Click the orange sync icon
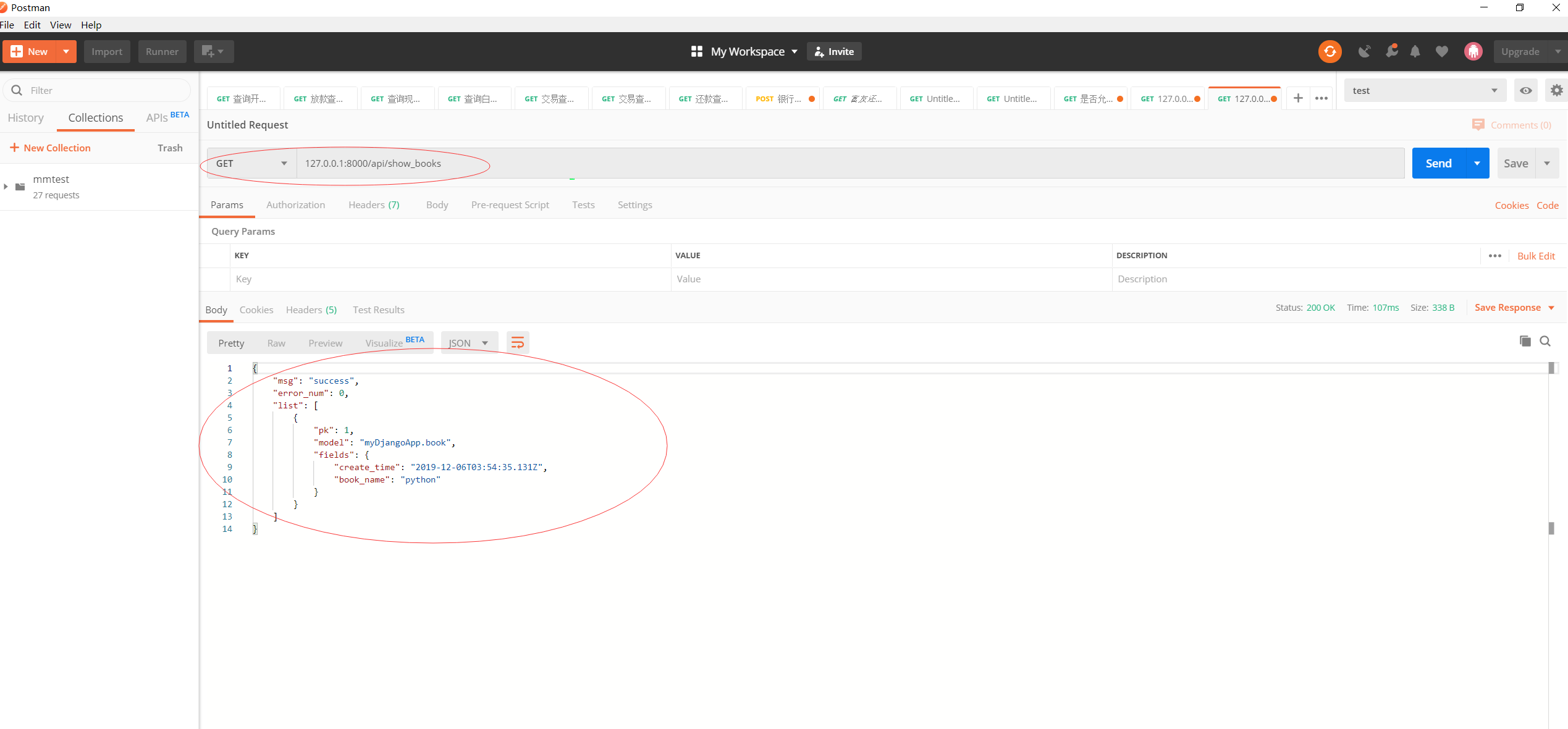This screenshot has height=729, width=1568. tap(1330, 51)
